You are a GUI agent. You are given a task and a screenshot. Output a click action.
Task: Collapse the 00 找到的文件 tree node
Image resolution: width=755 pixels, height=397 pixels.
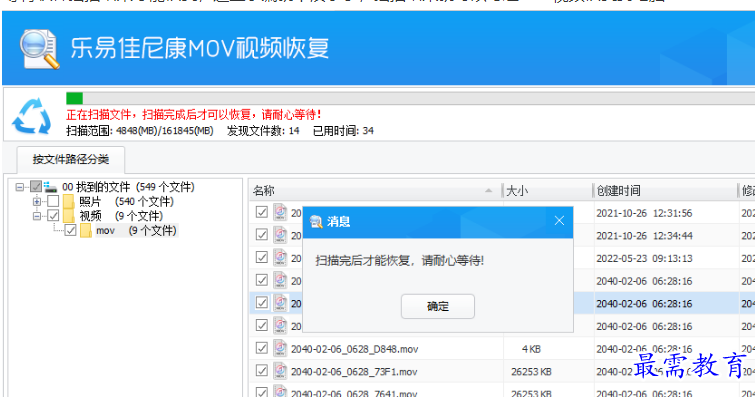(20, 187)
